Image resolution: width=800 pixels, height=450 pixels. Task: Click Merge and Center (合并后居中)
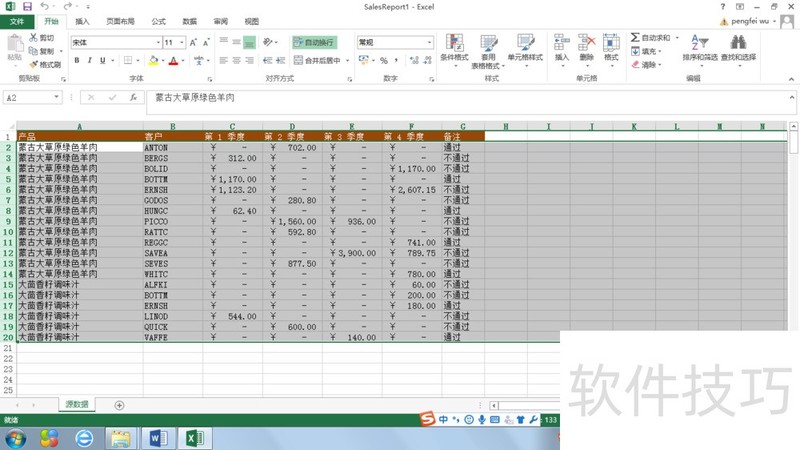pos(317,60)
